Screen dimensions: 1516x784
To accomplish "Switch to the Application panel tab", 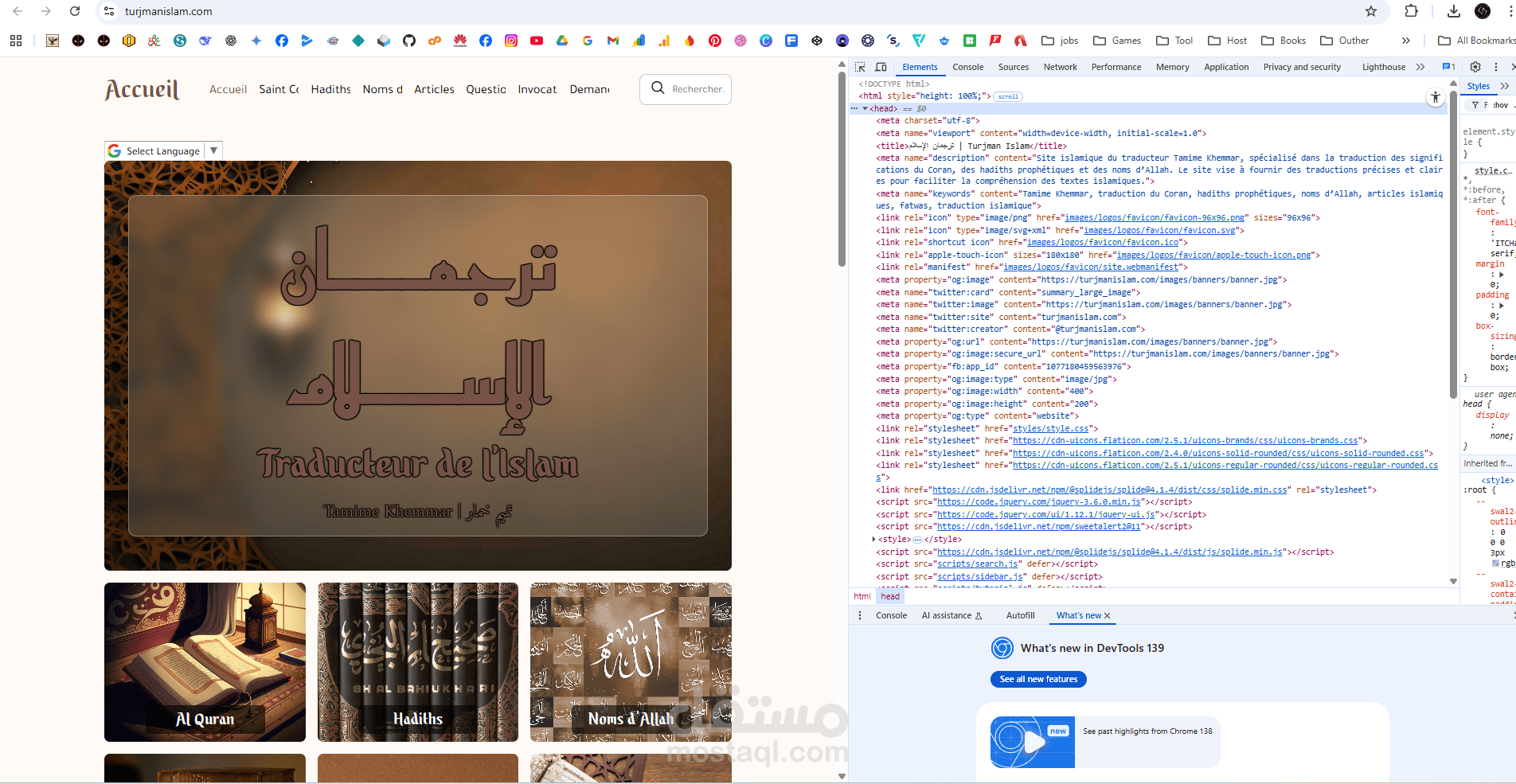I will coord(1226,67).
